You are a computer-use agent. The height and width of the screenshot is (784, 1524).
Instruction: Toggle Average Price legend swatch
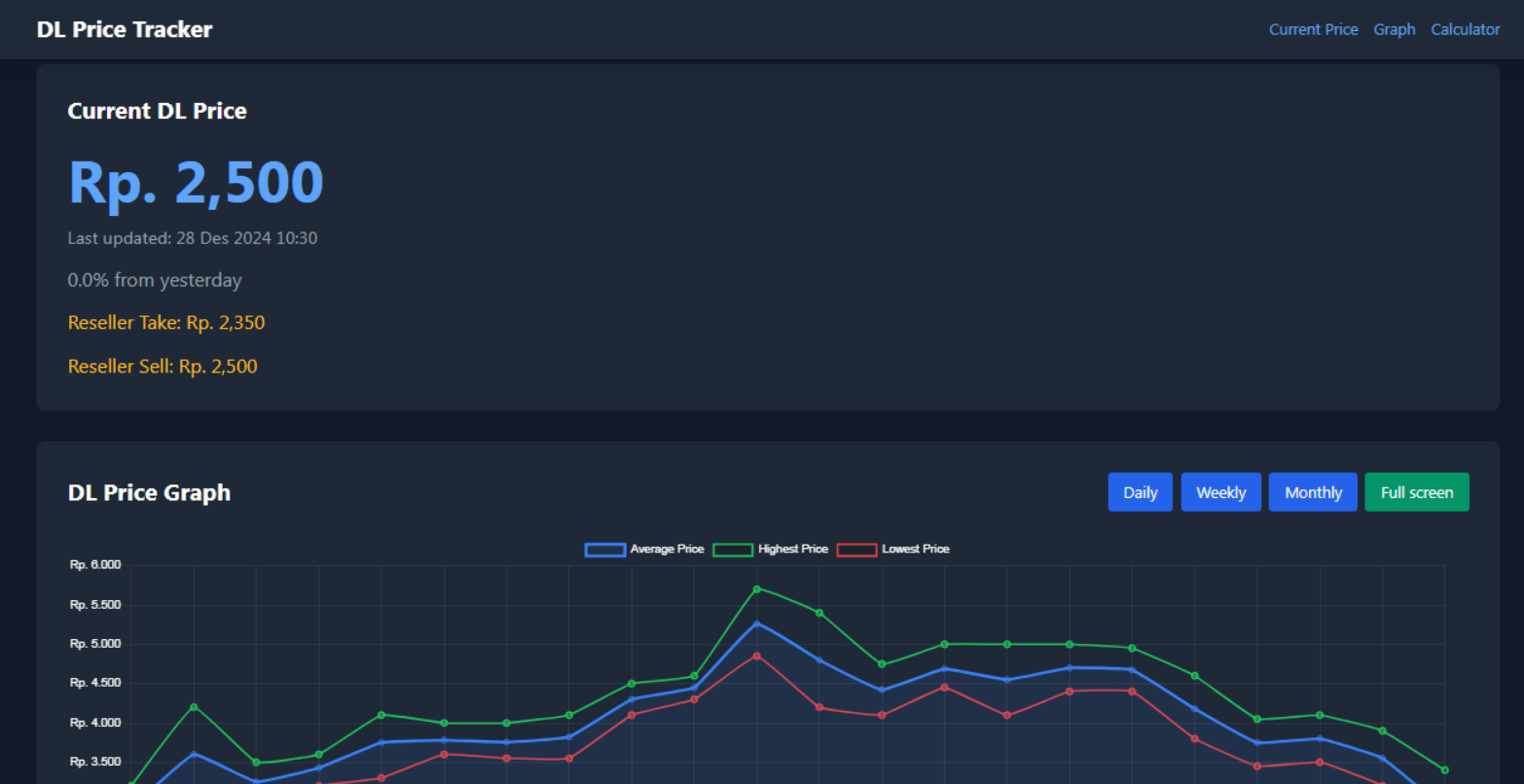(604, 550)
